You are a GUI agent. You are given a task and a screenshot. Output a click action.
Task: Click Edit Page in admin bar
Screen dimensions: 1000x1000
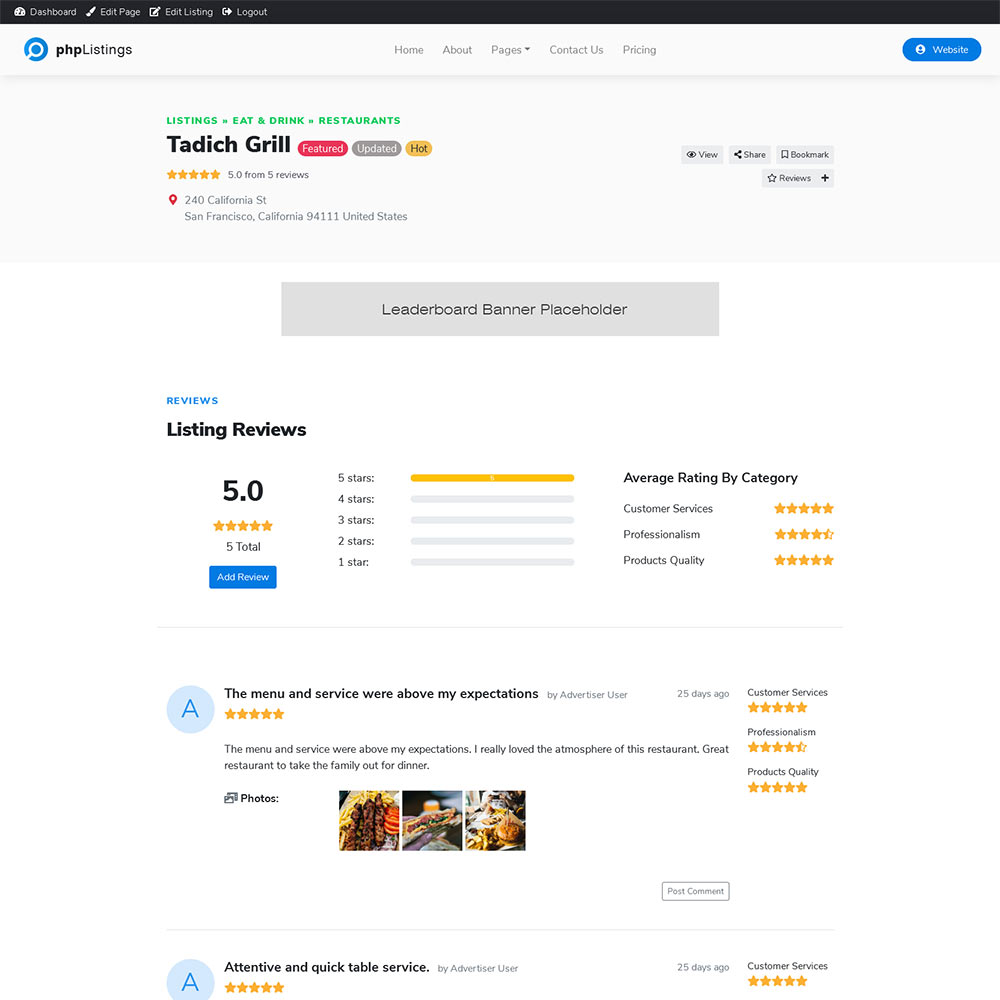tap(114, 11)
